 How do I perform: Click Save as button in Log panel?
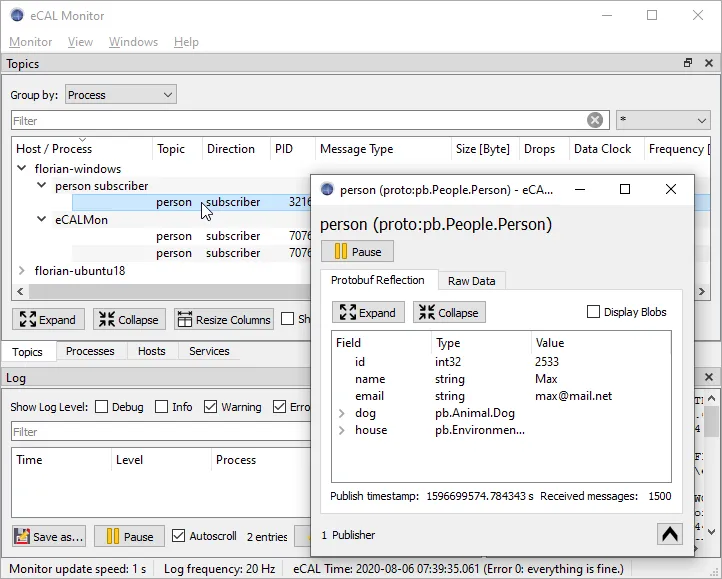[x=49, y=536]
